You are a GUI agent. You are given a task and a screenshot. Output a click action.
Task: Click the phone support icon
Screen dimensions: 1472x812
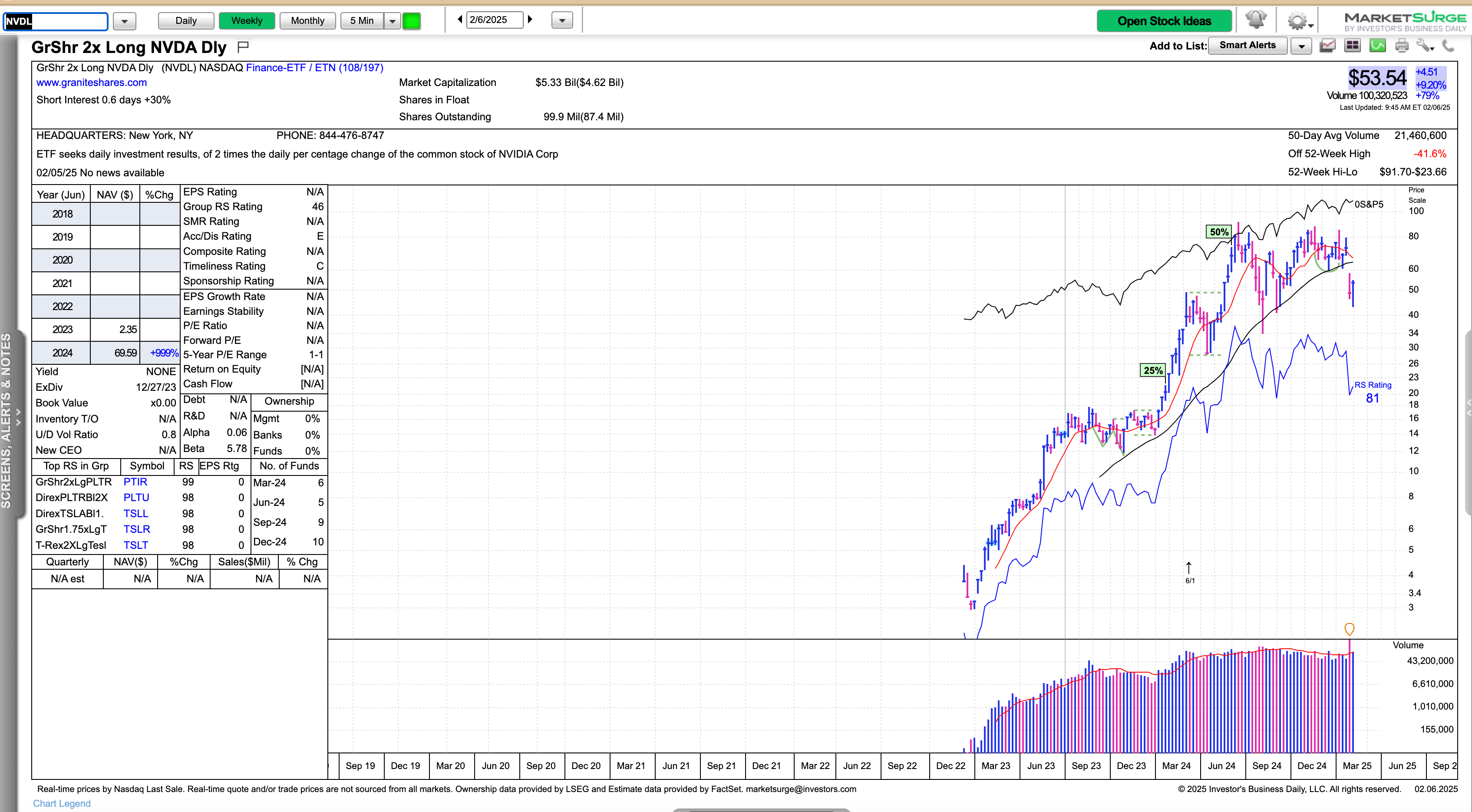click(1448, 46)
